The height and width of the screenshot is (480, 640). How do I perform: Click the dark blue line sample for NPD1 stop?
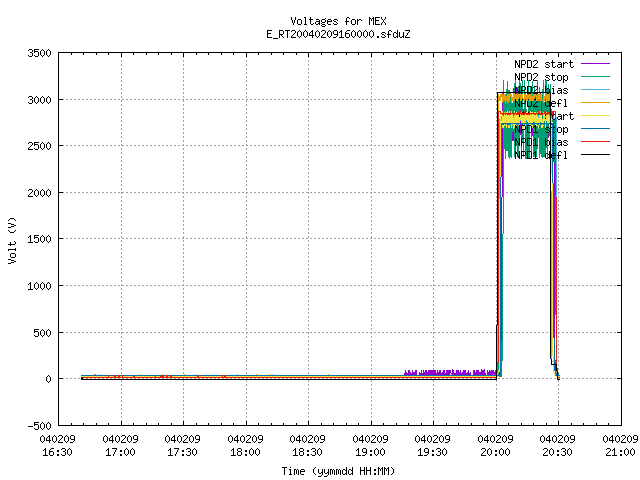click(x=595, y=129)
